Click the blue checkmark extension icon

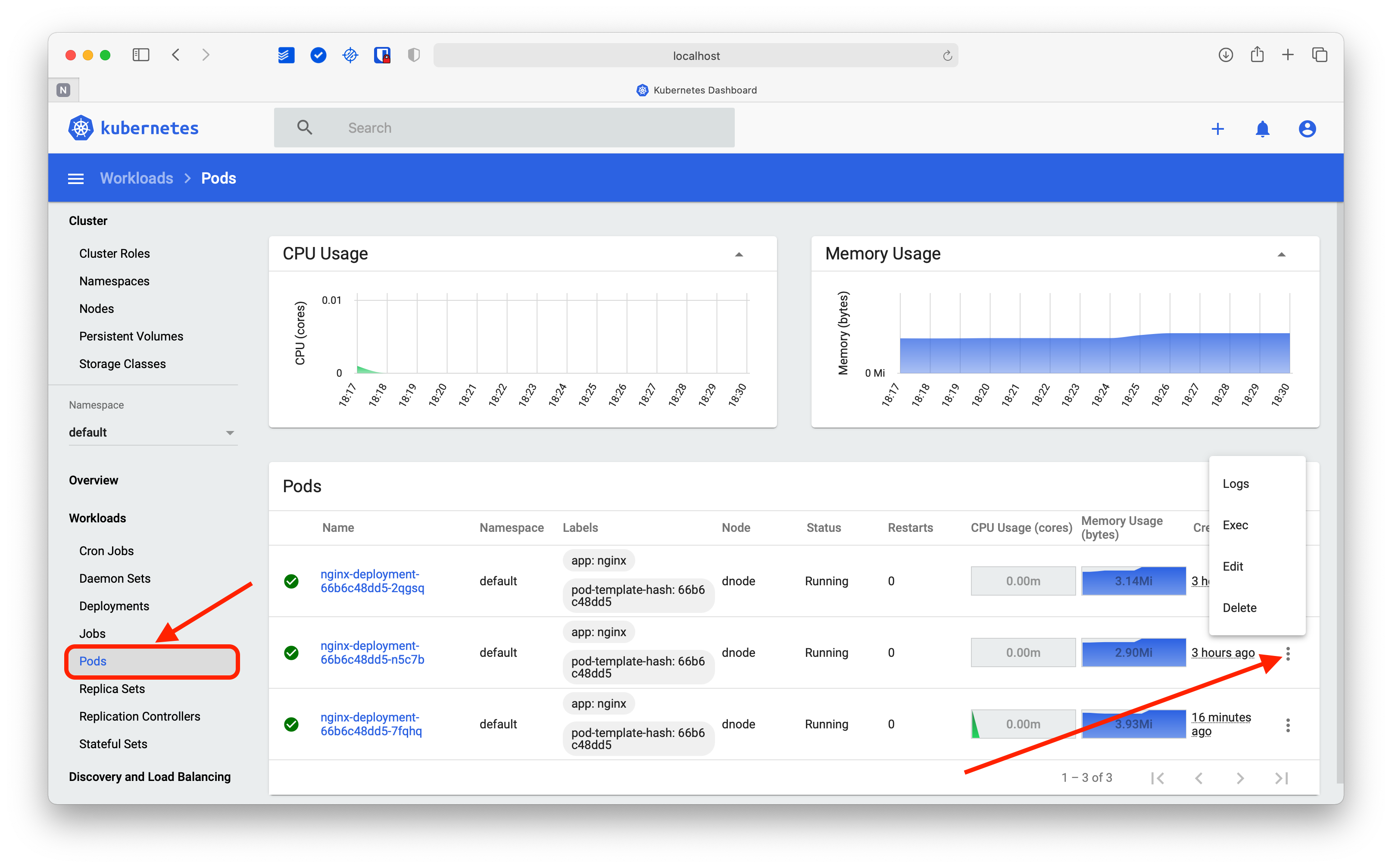coord(318,55)
